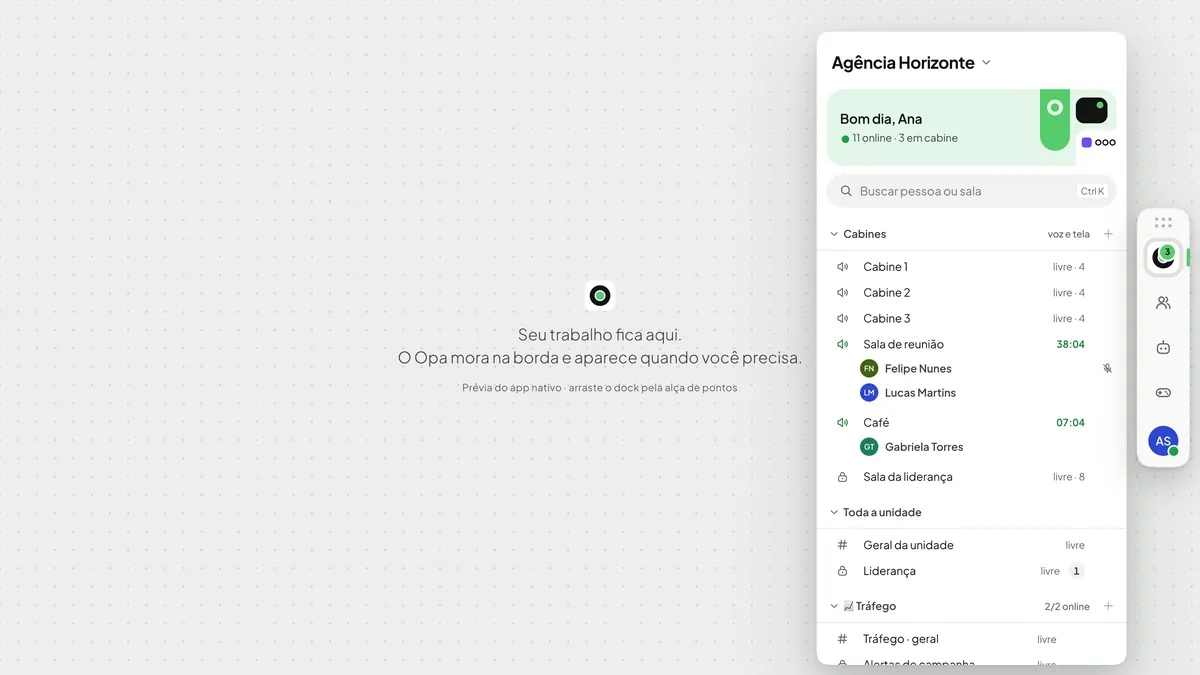Click the lock icon beside Sala da liderança
This screenshot has height=675, width=1200.
tap(842, 477)
